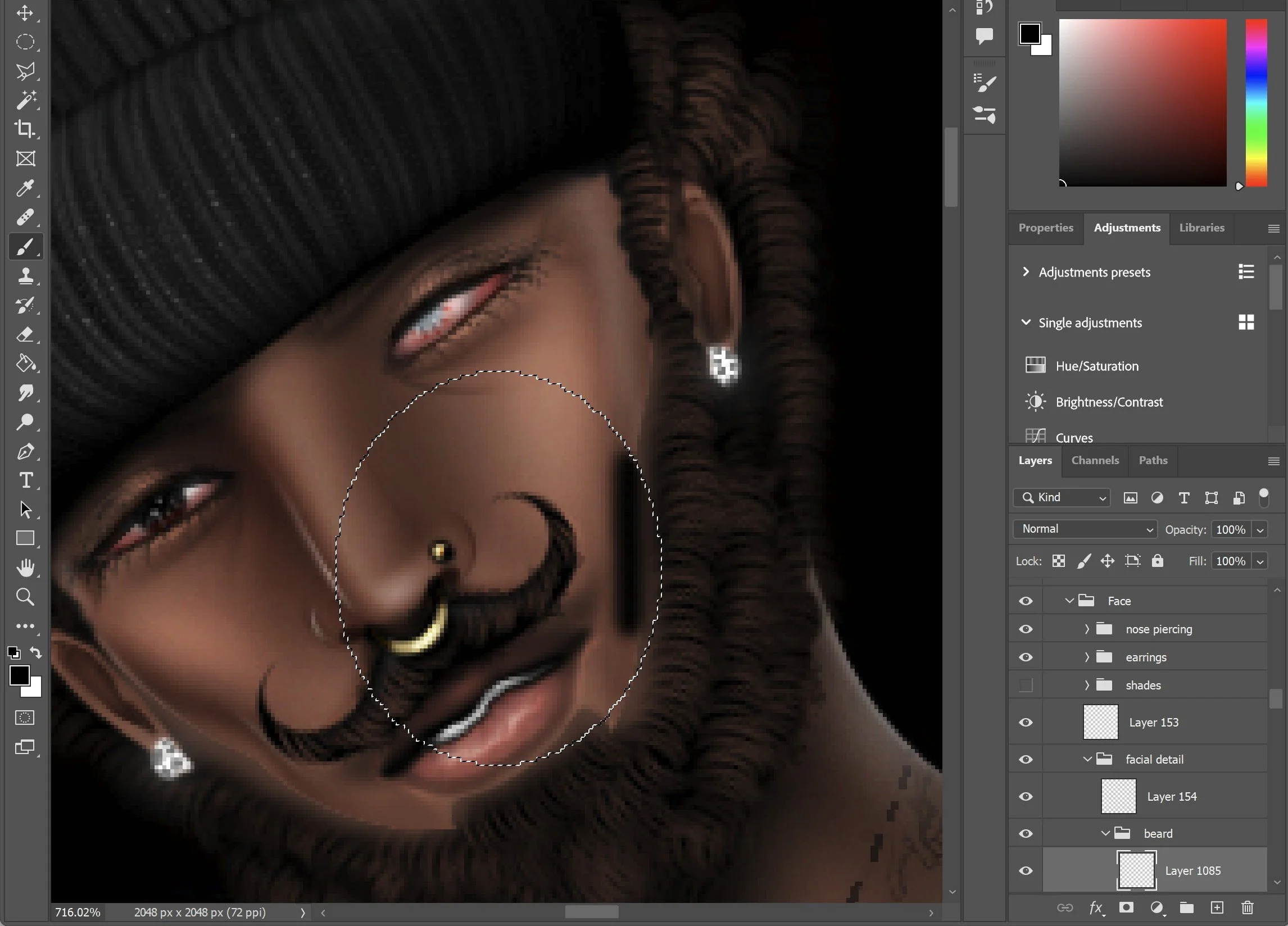Select the Eyedropper tool
Image resolution: width=1288 pixels, height=926 pixels.
click(x=25, y=188)
